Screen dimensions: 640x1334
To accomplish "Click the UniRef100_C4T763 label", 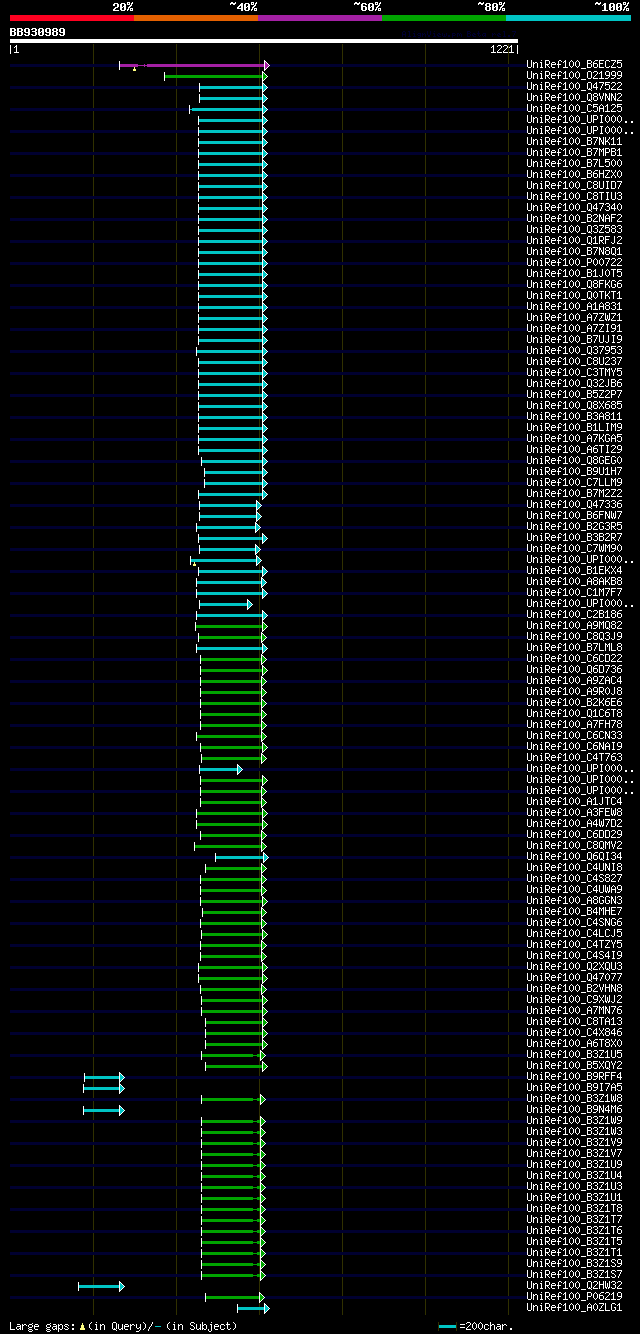I will (x=576, y=757).
